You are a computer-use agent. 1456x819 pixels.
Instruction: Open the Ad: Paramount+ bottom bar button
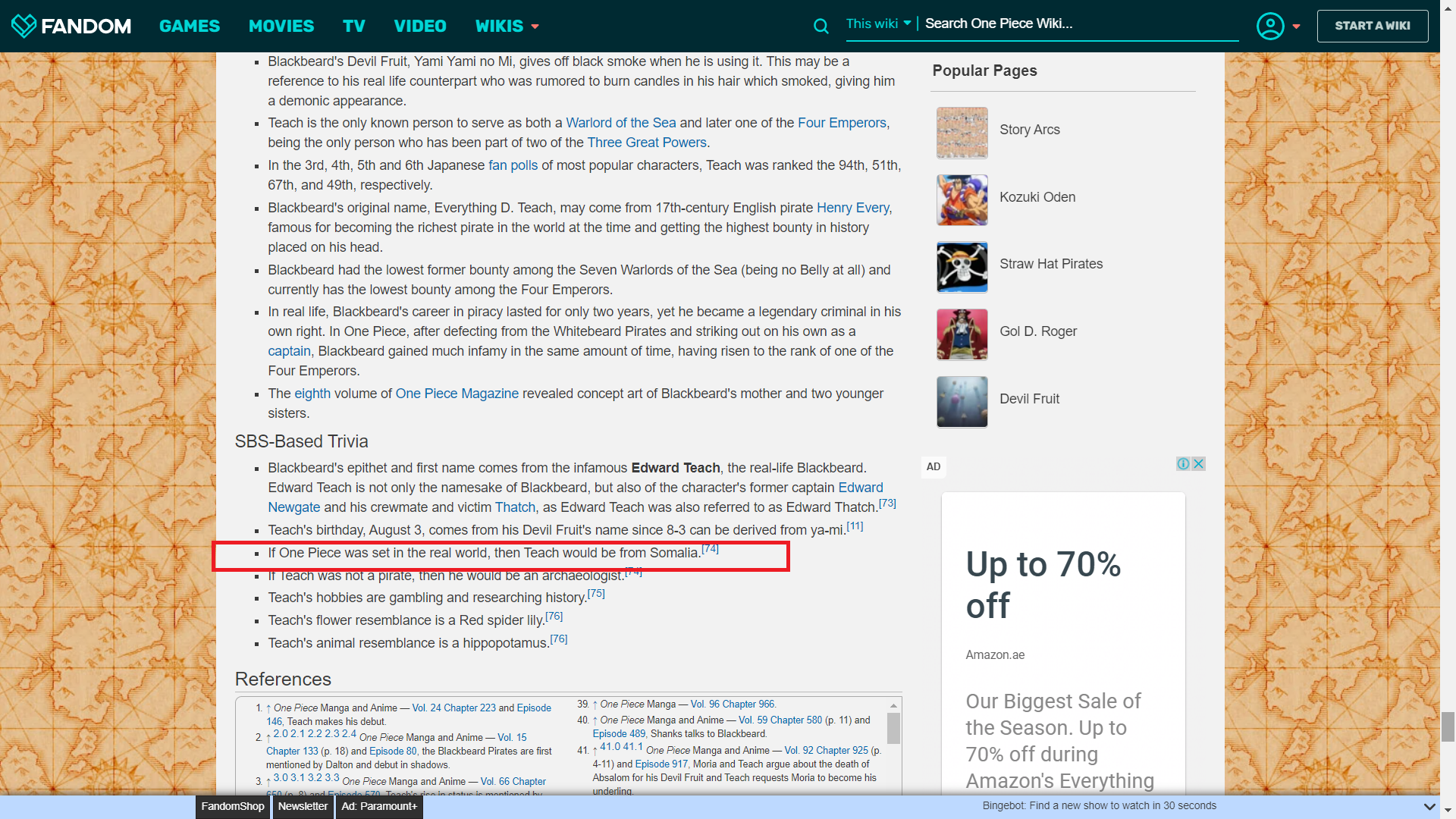[379, 806]
